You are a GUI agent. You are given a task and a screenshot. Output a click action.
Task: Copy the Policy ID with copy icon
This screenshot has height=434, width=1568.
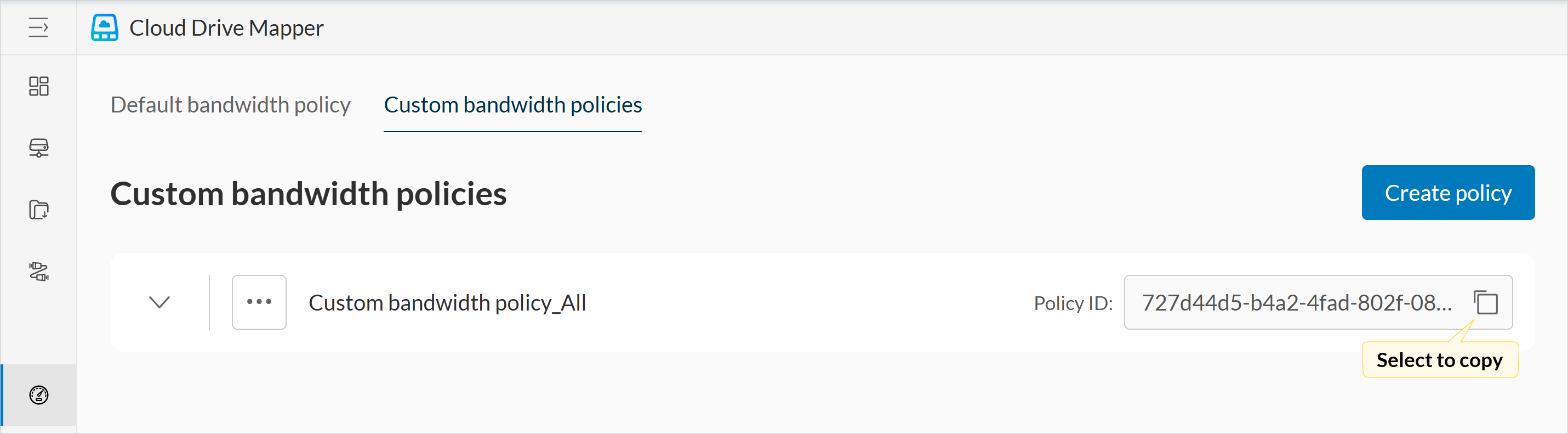click(x=1486, y=302)
